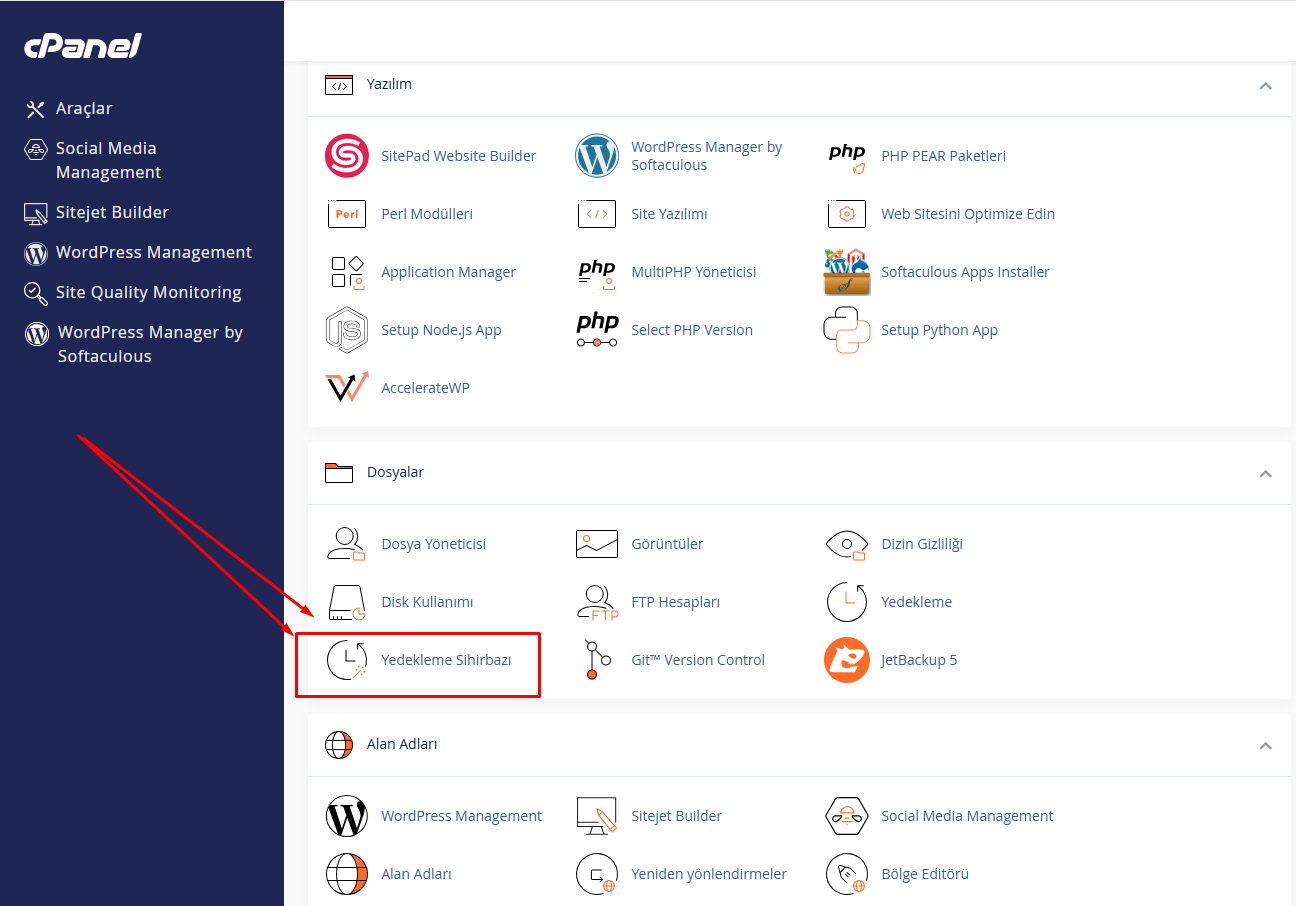Open the Görüntüler icon
Screen dimensions: 1296x906
597,544
